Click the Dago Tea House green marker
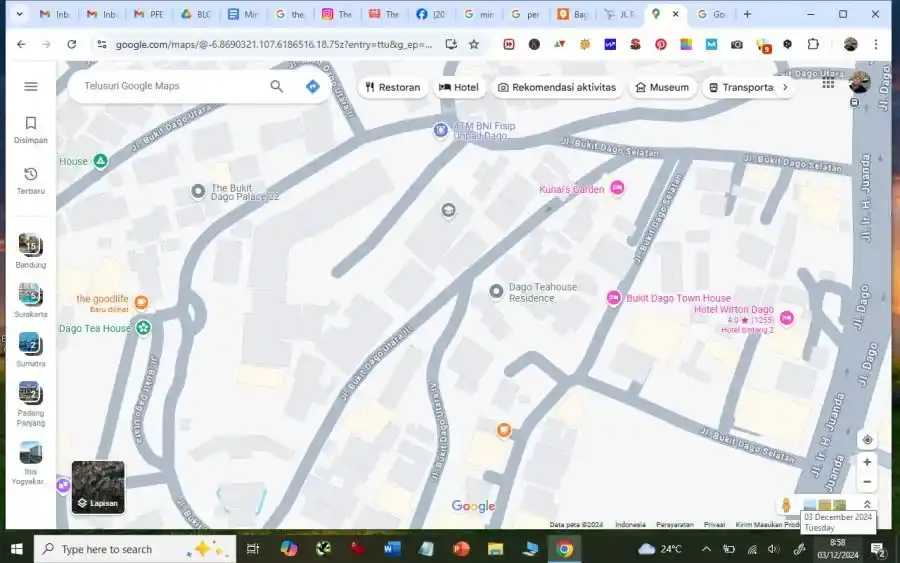 (143, 328)
